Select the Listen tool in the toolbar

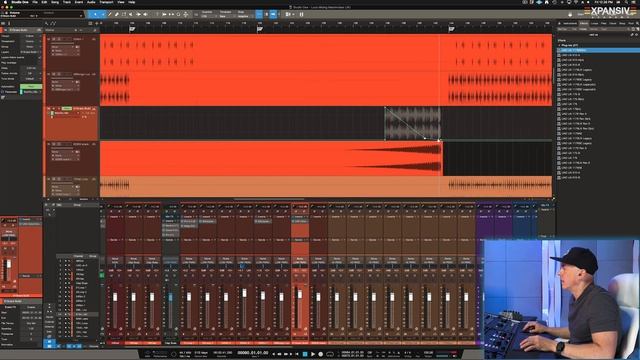(145, 15)
